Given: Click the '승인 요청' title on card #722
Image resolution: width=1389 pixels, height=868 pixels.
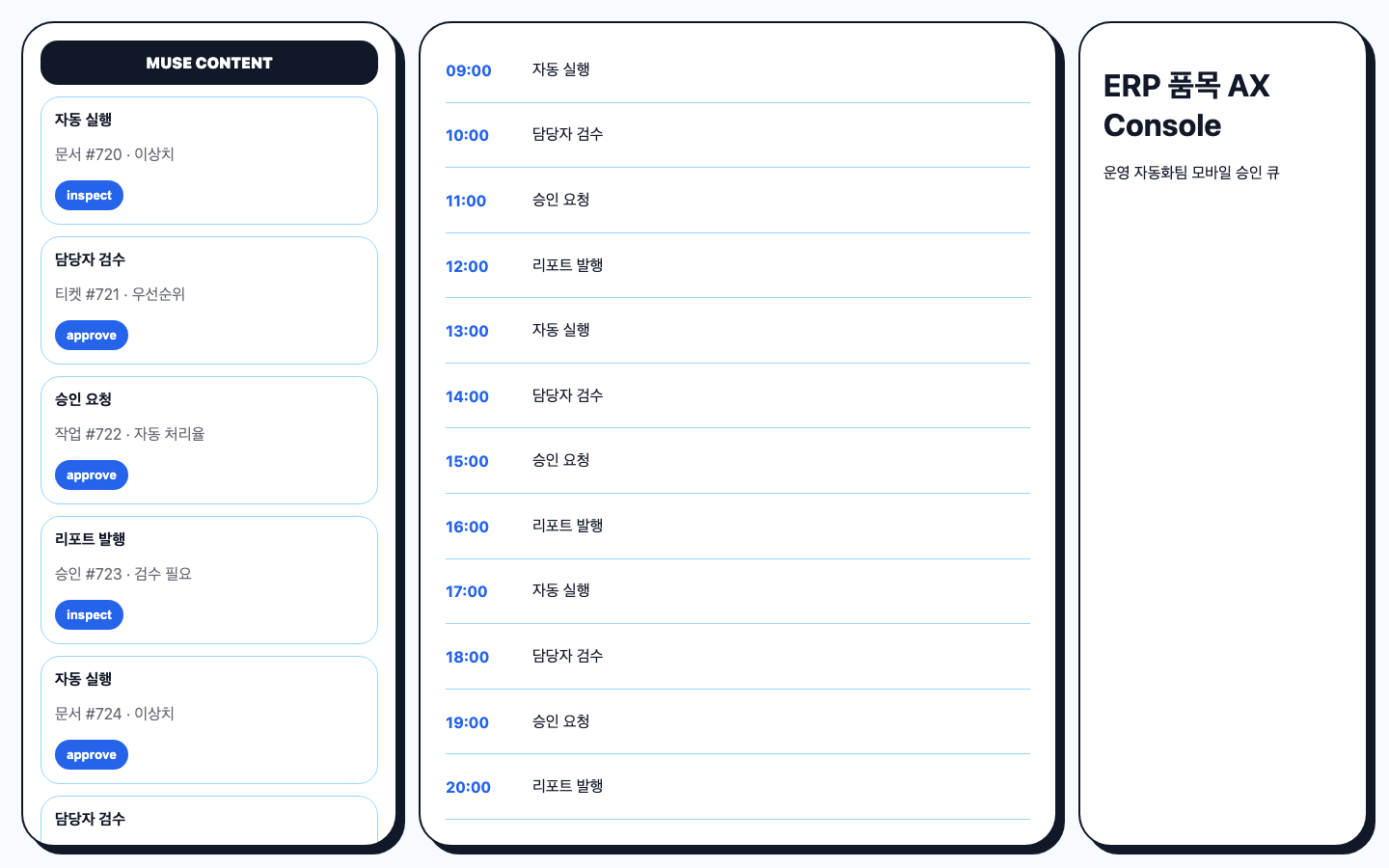Looking at the screenshot, I should (83, 399).
